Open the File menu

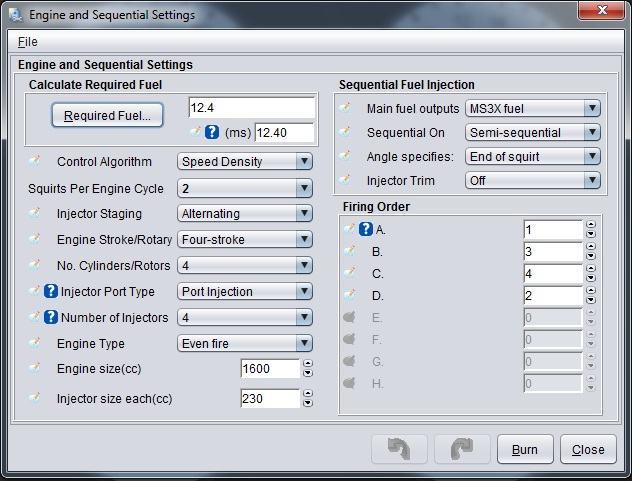pos(27,42)
